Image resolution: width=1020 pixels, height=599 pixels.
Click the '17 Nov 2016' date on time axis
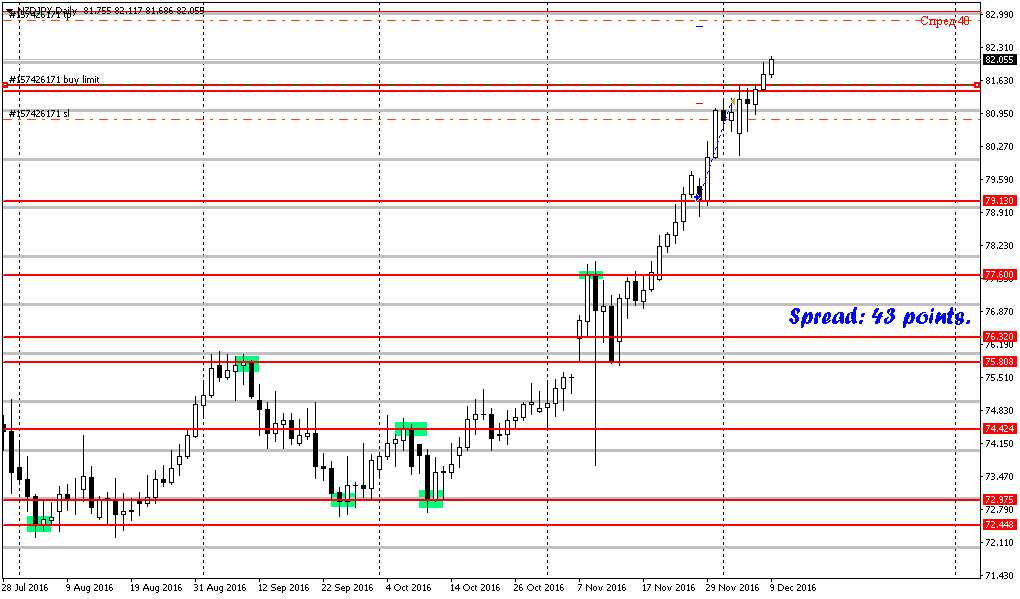pyautogui.click(x=668, y=587)
